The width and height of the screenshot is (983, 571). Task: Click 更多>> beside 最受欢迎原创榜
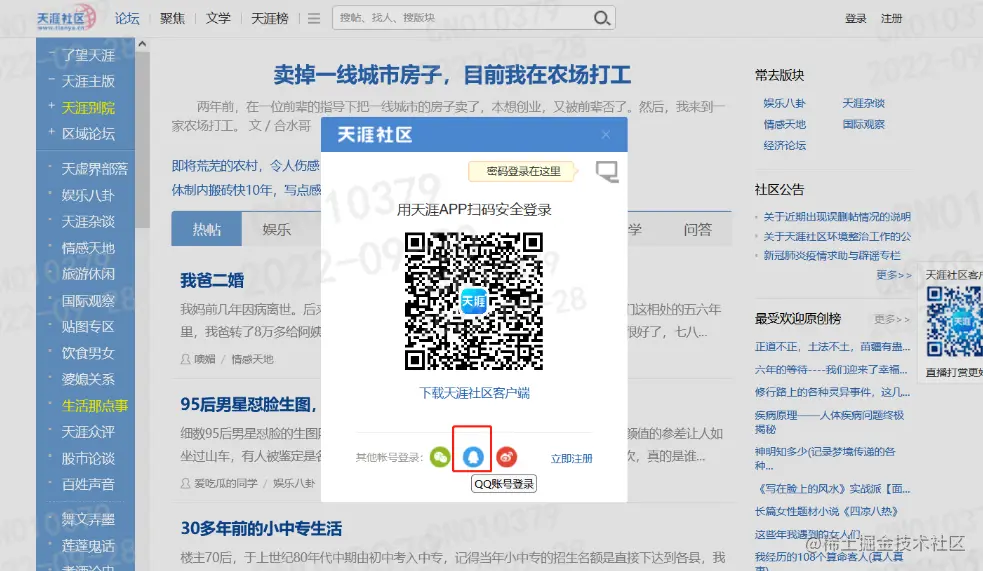891,319
